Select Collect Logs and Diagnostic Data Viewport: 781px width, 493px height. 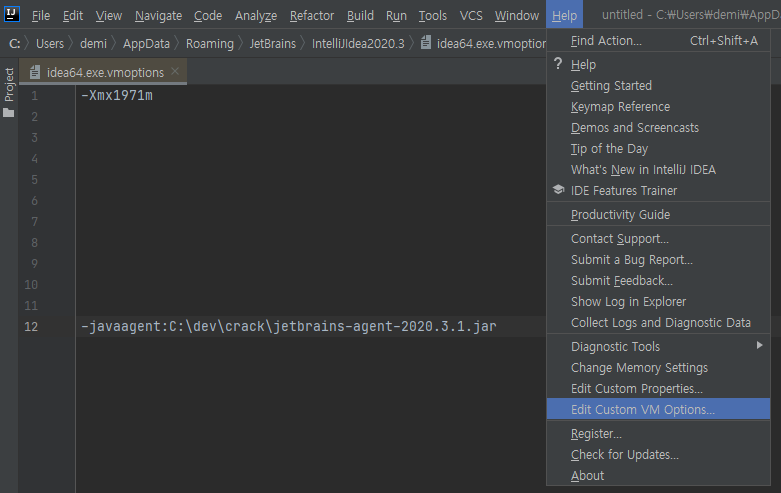pos(658,322)
